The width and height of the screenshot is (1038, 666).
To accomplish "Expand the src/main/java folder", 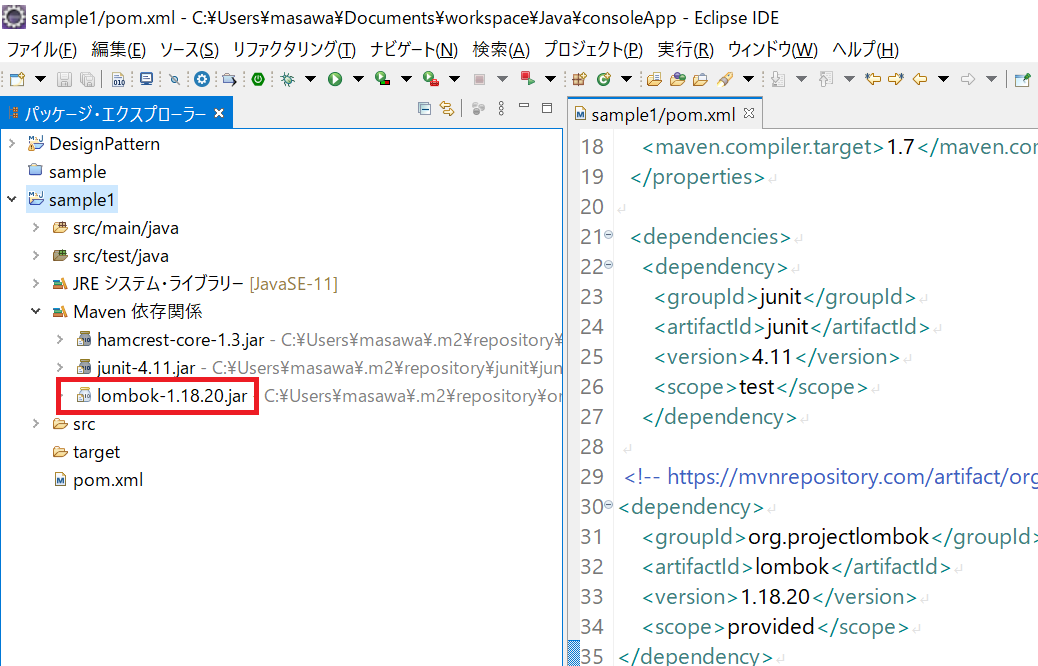I will point(36,227).
